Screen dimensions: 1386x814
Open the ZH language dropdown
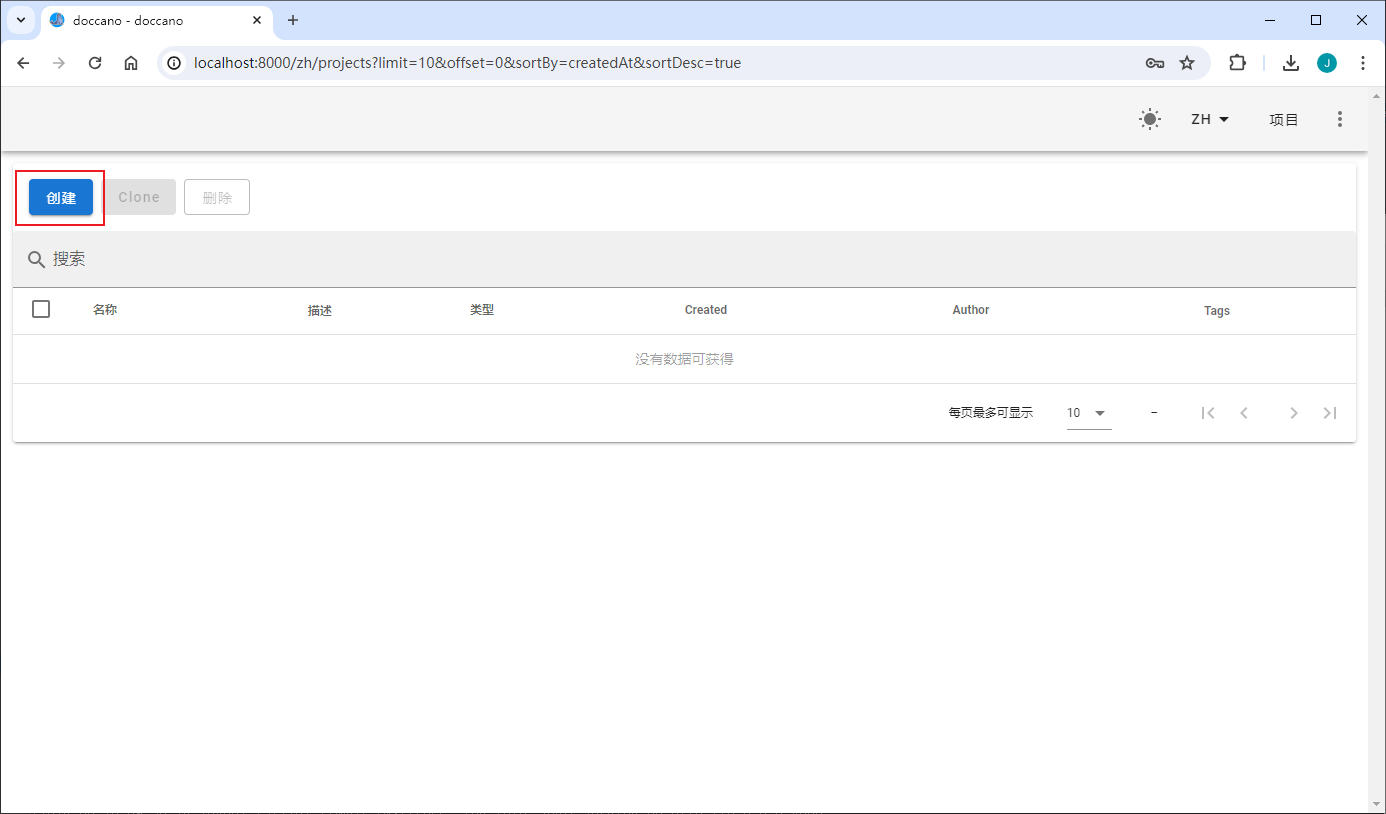pos(1208,119)
